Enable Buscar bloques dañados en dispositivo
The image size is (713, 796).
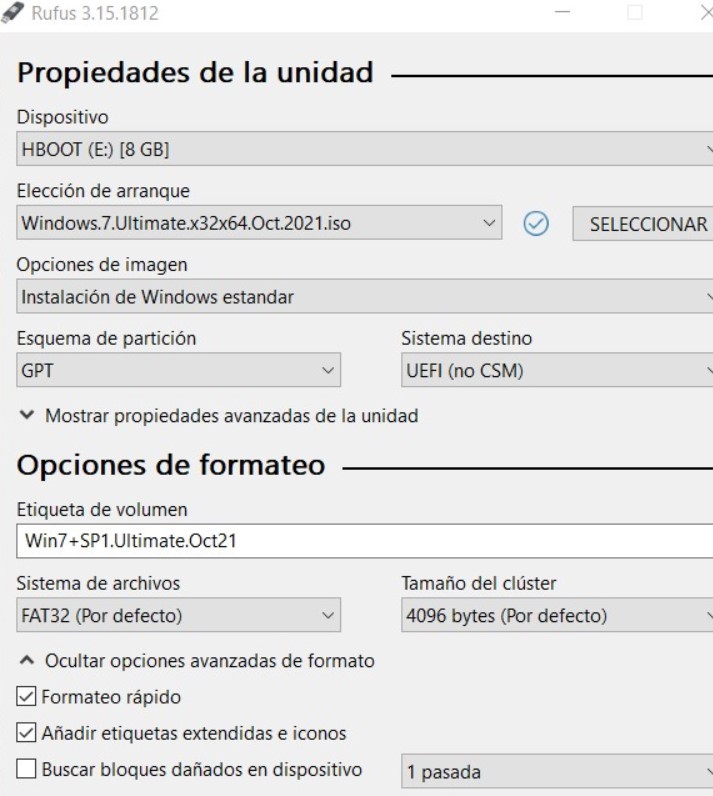point(27,770)
